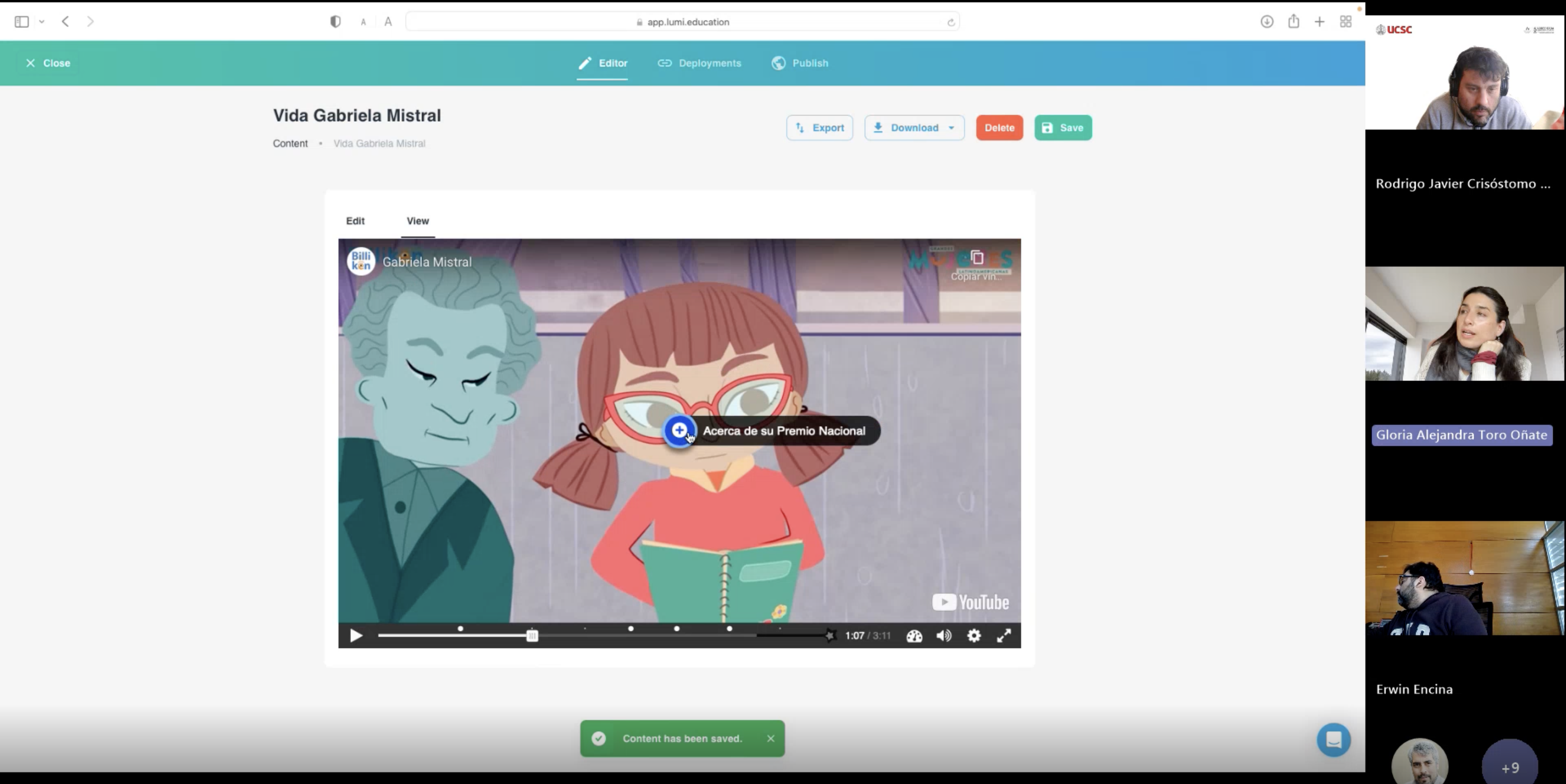Open the Editor tab
The width and height of the screenshot is (1566, 784).
[602, 63]
